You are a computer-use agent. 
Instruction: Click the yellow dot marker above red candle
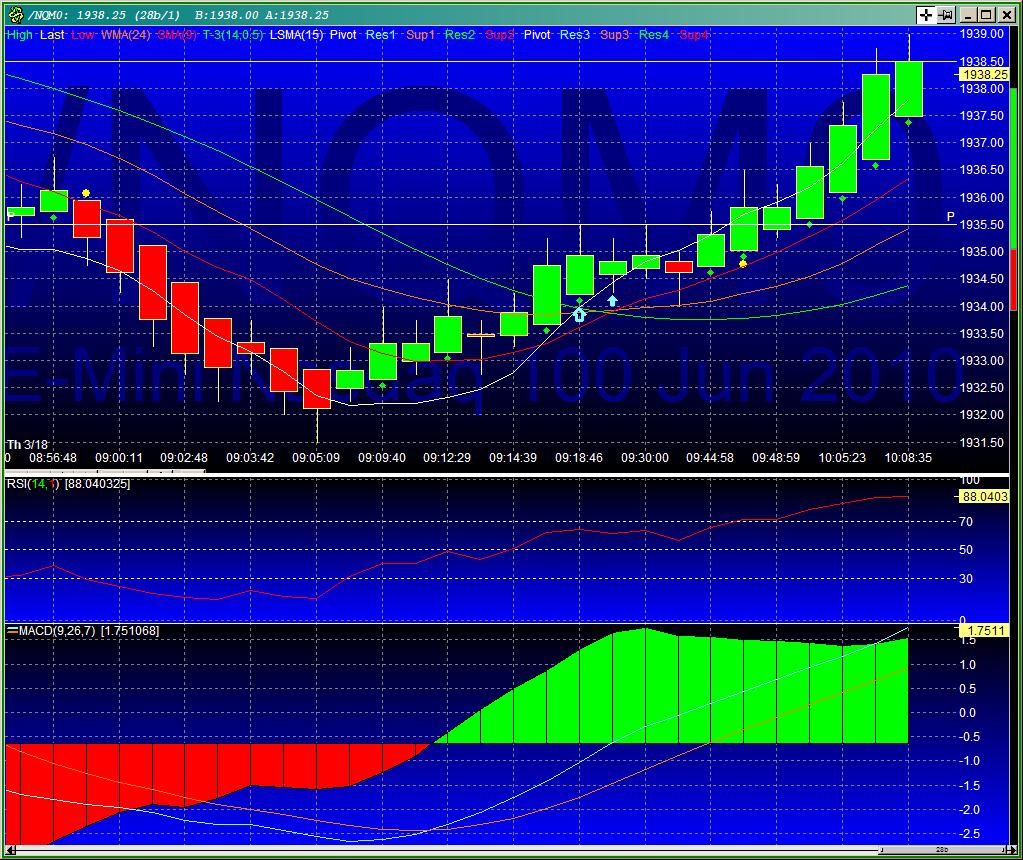[86, 193]
